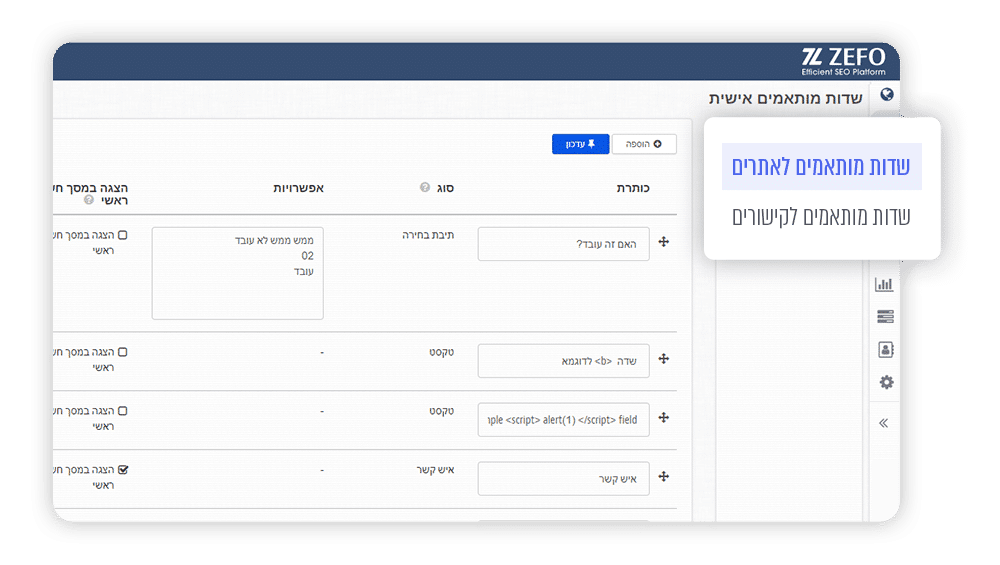Edit title field איש קשר
The height and width of the screenshot is (565, 1000).
click(x=564, y=478)
